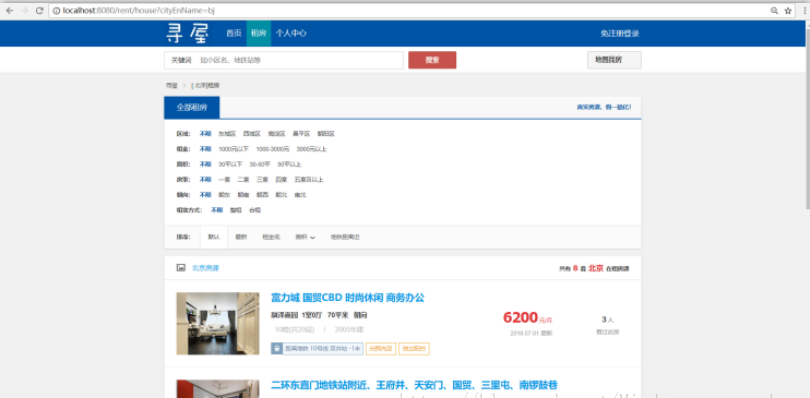
Task: Open the 首页 navigation item
Action: pyautogui.click(x=233, y=33)
